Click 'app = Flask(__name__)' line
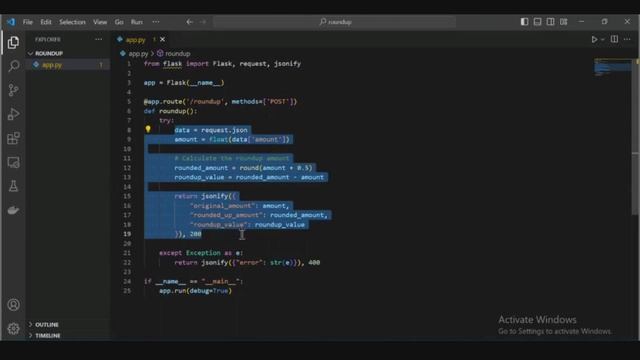The height and width of the screenshot is (360, 640). coord(184,83)
